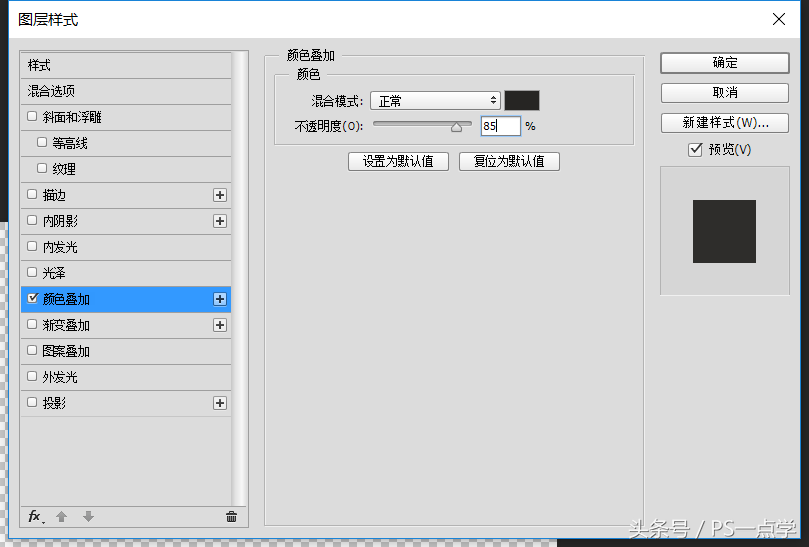Toggle the 预览(V) checkbox
The image size is (809, 547).
click(695, 150)
